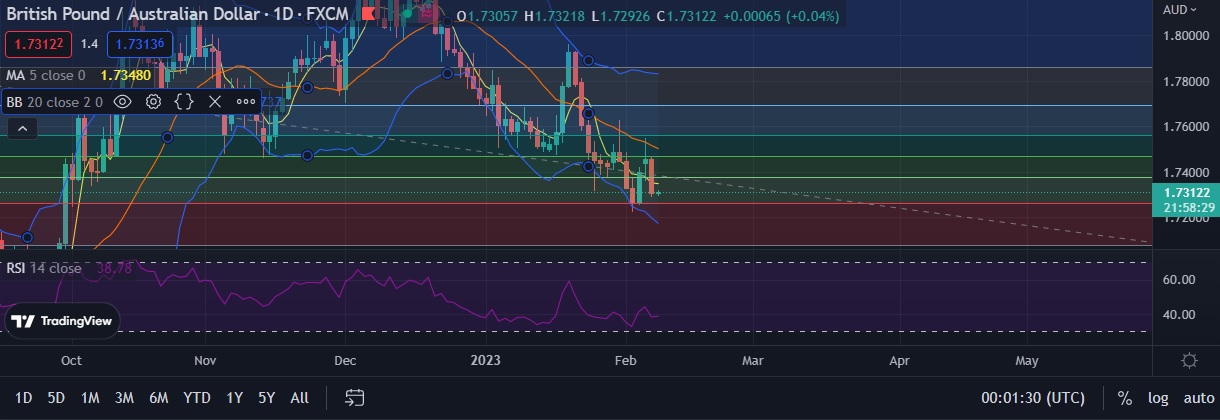Viewport: 1220px width, 420px height.
Task: Toggle log scale mode
Action: click(x=1158, y=397)
